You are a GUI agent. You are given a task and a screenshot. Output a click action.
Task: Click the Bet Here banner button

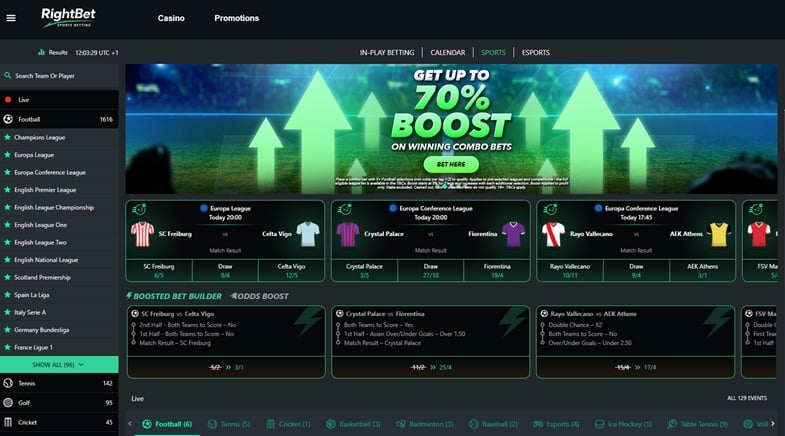pyautogui.click(x=451, y=164)
